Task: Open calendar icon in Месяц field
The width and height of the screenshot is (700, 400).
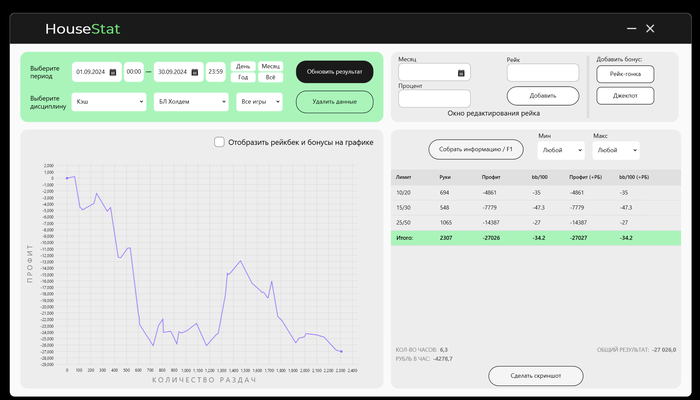Action: (x=461, y=73)
